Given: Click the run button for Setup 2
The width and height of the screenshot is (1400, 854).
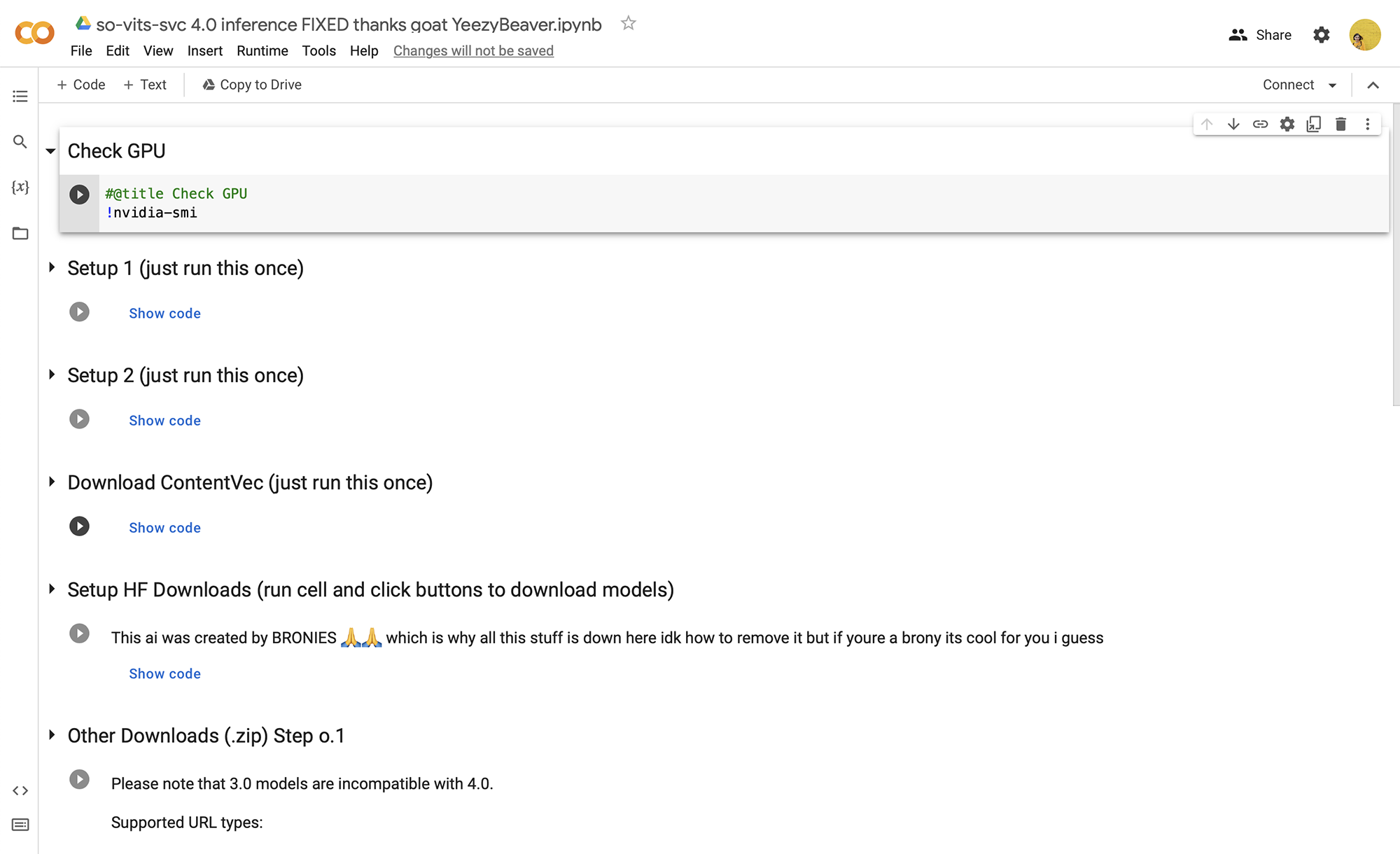Looking at the screenshot, I should click(79, 419).
